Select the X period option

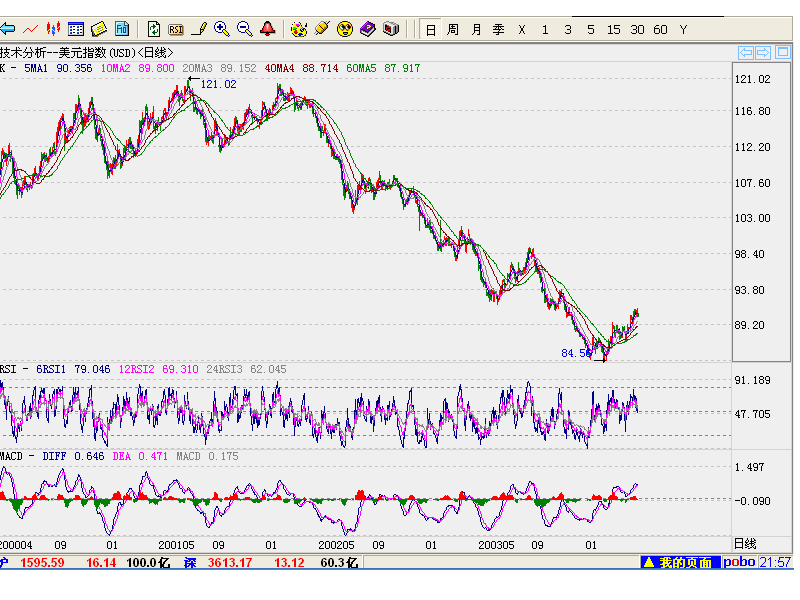pos(521,30)
